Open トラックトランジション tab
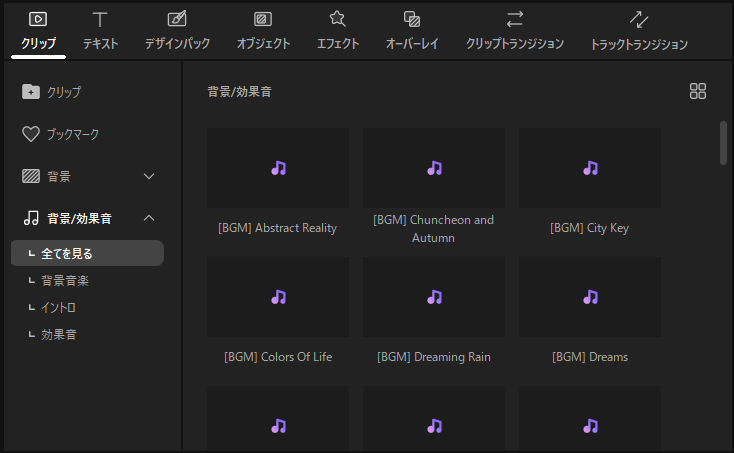734x453 pixels. pos(639,30)
